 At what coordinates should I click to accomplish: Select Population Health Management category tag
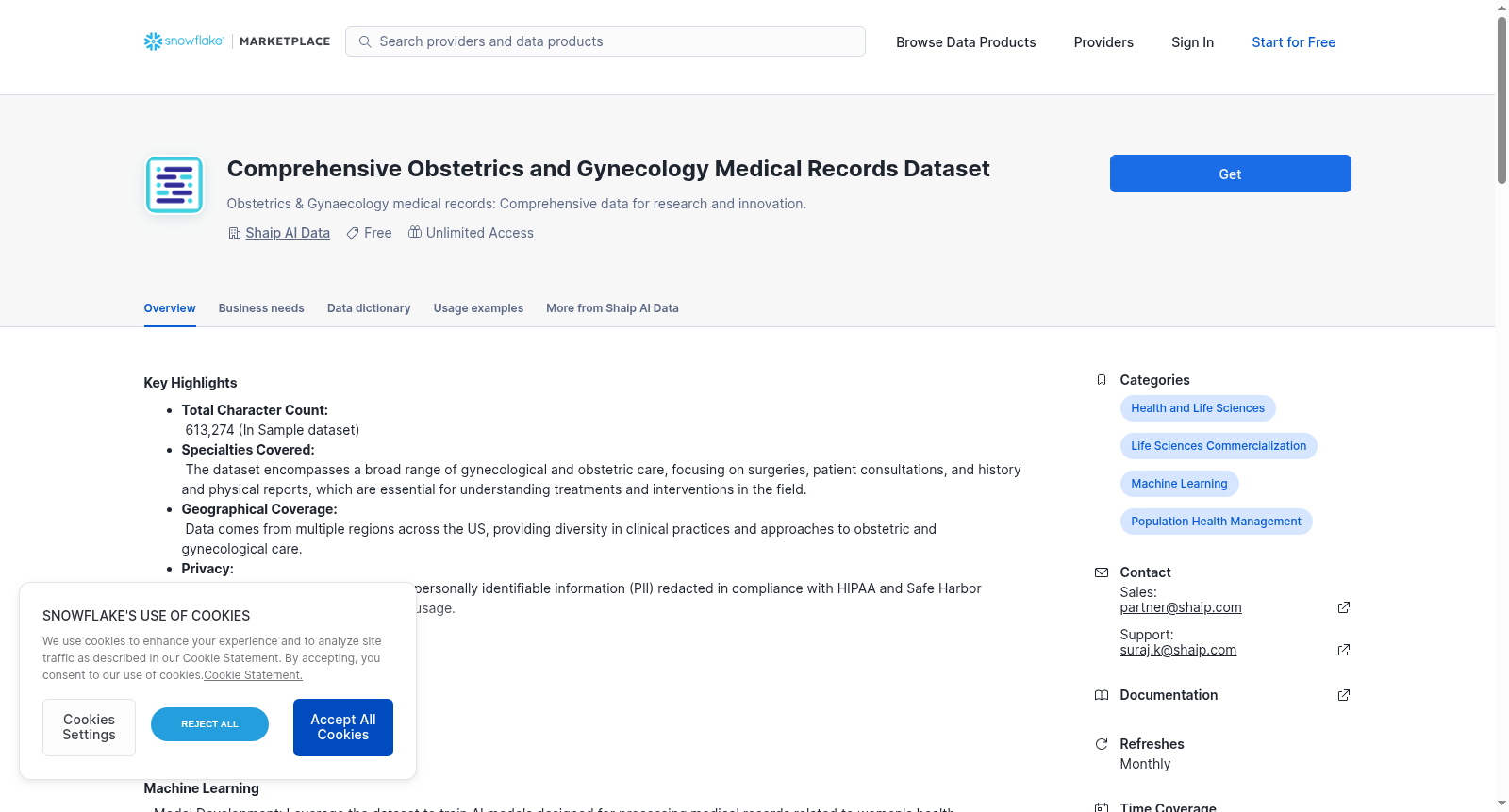1216,522
